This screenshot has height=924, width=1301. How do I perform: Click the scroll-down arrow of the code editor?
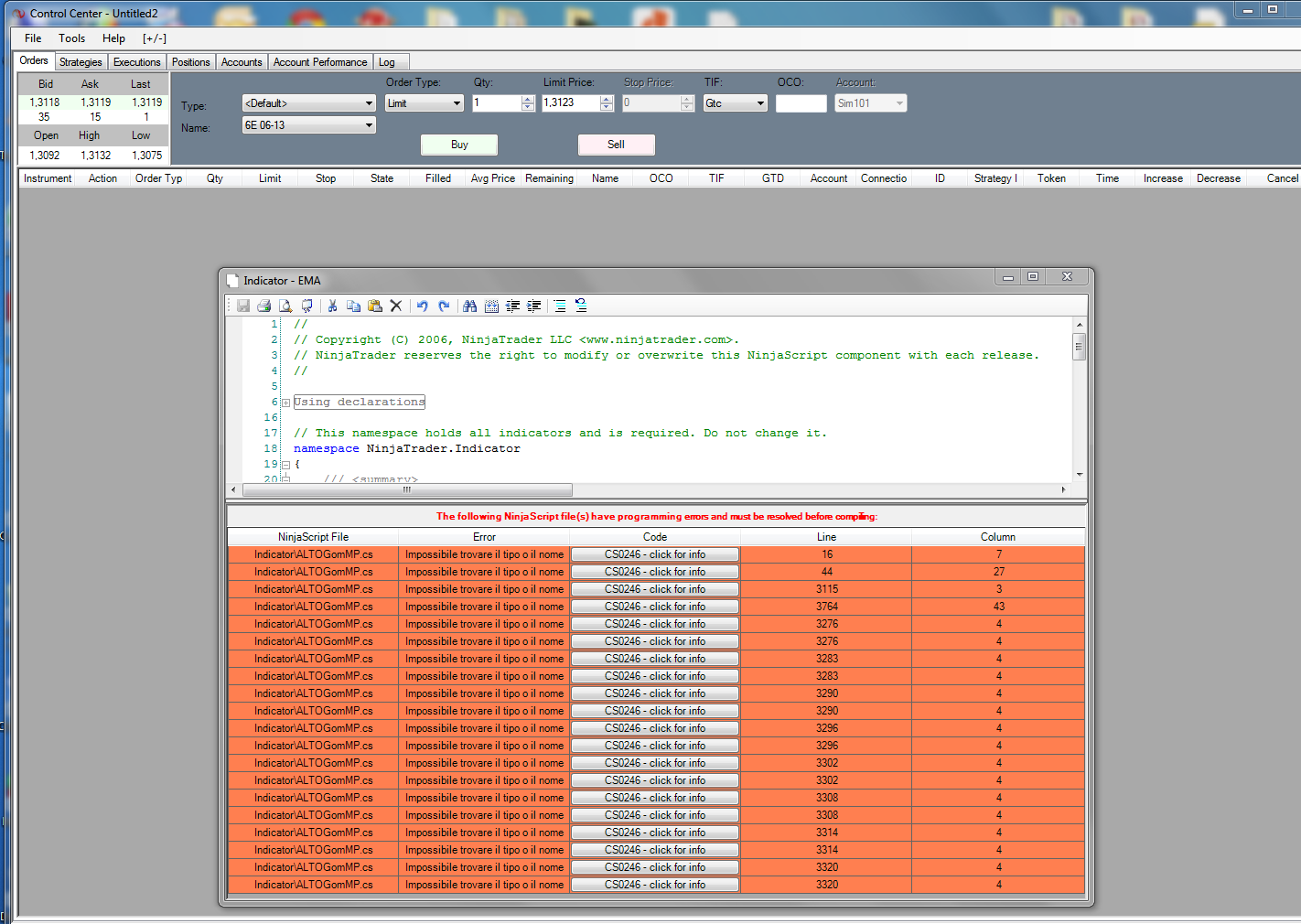click(x=1080, y=474)
